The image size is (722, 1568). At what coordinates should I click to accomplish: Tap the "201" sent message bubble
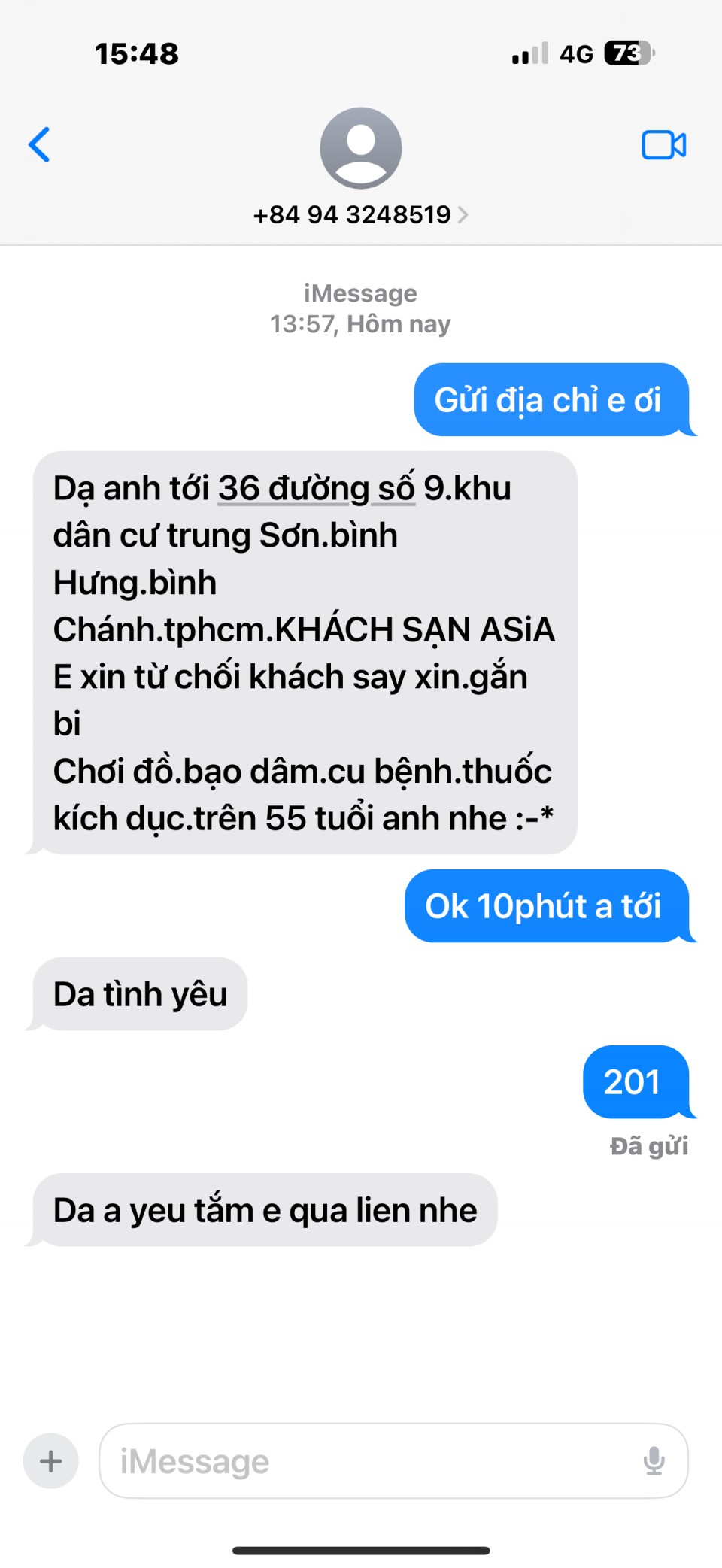[636, 1081]
